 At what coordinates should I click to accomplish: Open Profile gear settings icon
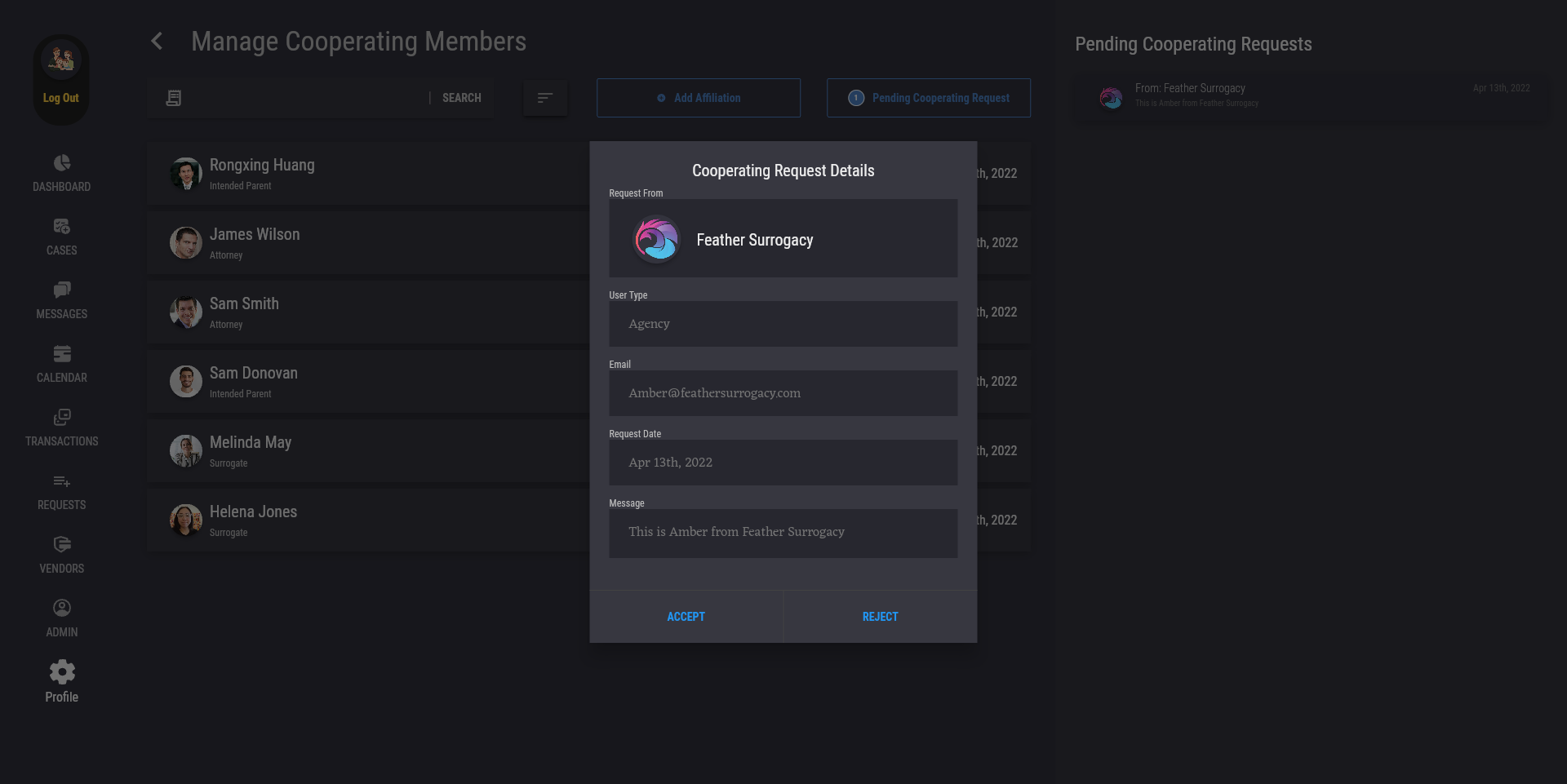pos(62,672)
